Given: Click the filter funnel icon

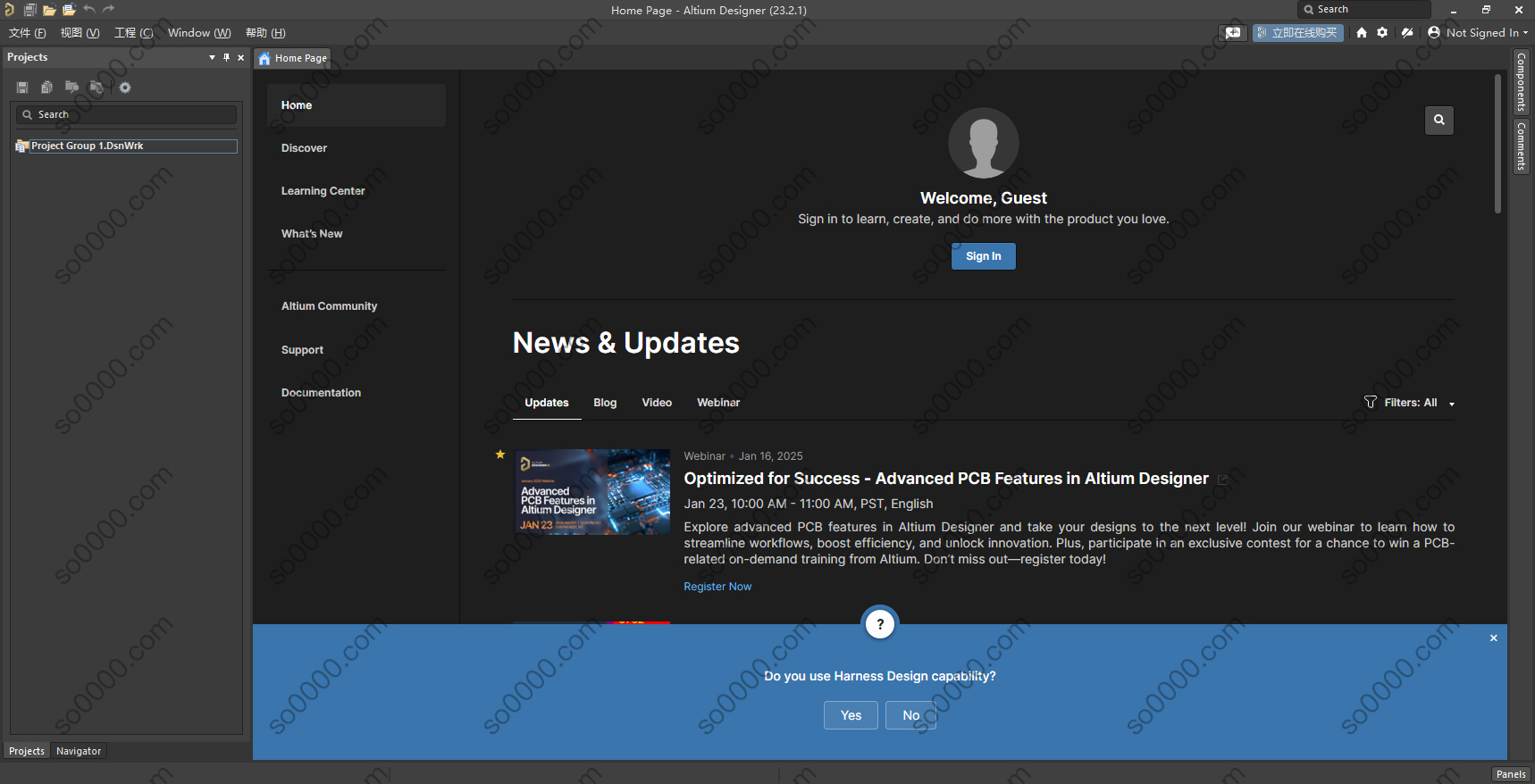Looking at the screenshot, I should click(x=1371, y=402).
